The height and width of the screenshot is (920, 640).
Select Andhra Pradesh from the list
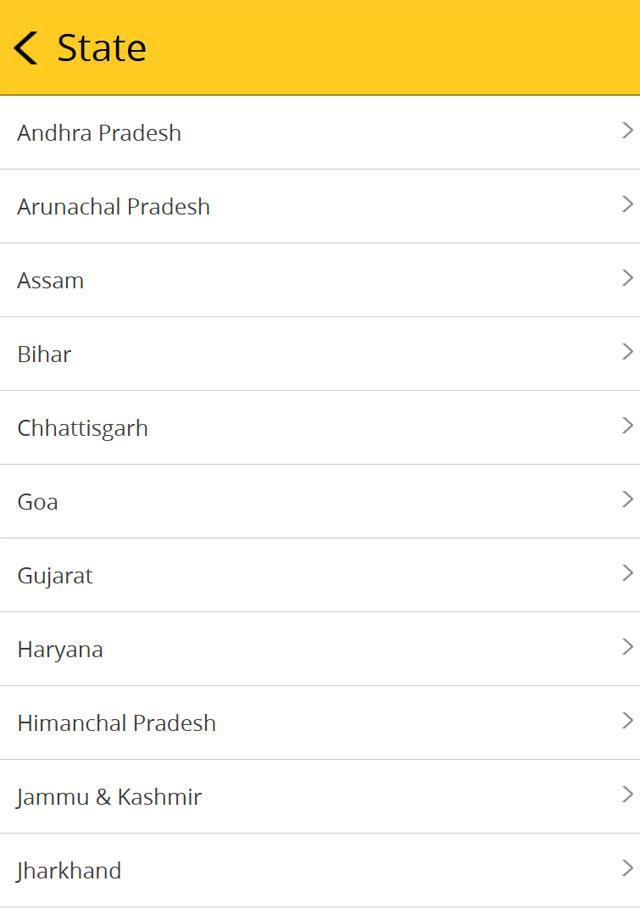[x=99, y=133]
